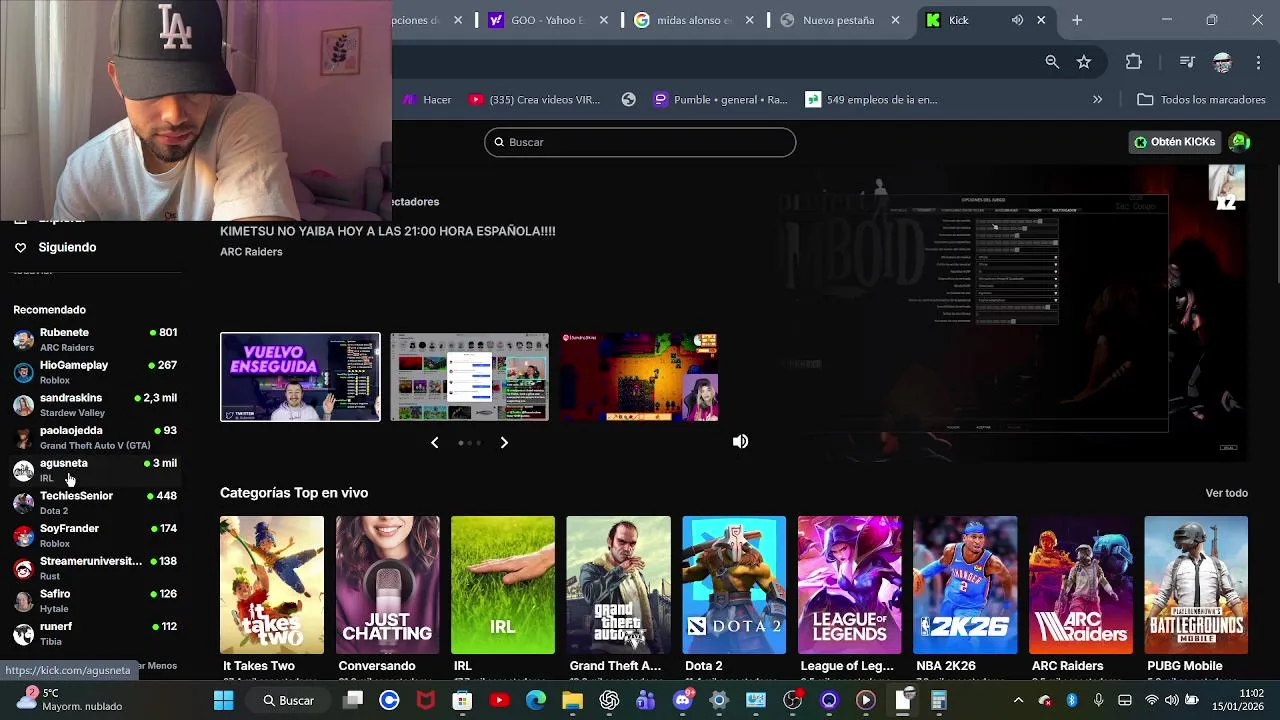Open the Pumble general bookmark
This screenshot has height=720, width=1280.
[721, 99]
